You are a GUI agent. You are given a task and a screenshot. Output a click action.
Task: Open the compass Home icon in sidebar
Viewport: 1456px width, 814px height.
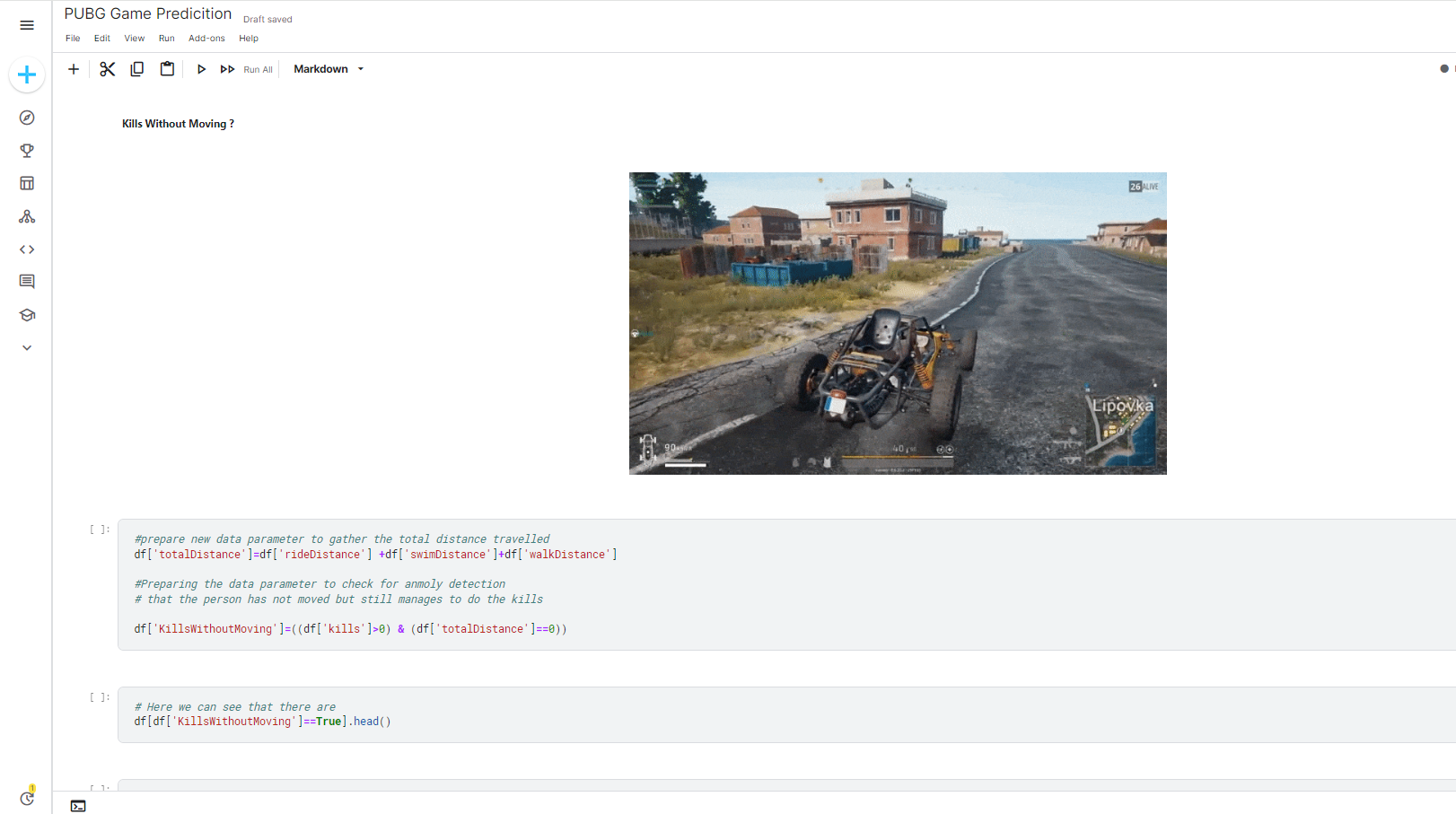[x=27, y=118]
